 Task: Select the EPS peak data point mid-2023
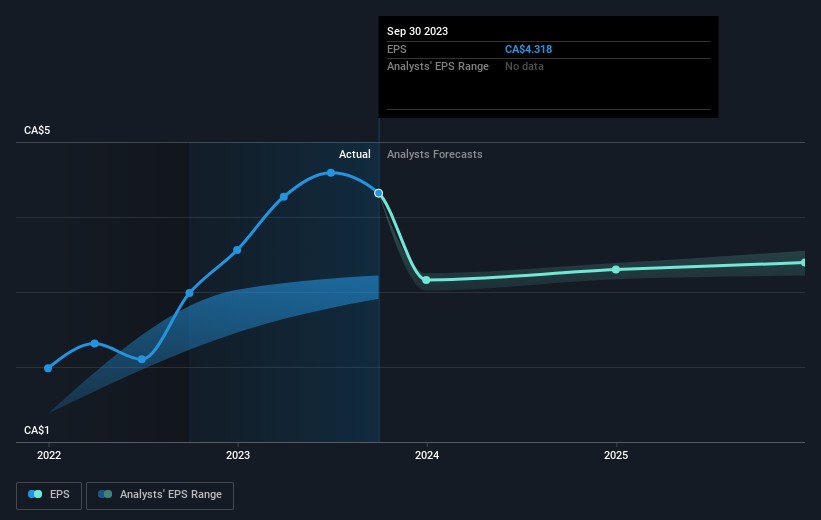[x=331, y=173]
